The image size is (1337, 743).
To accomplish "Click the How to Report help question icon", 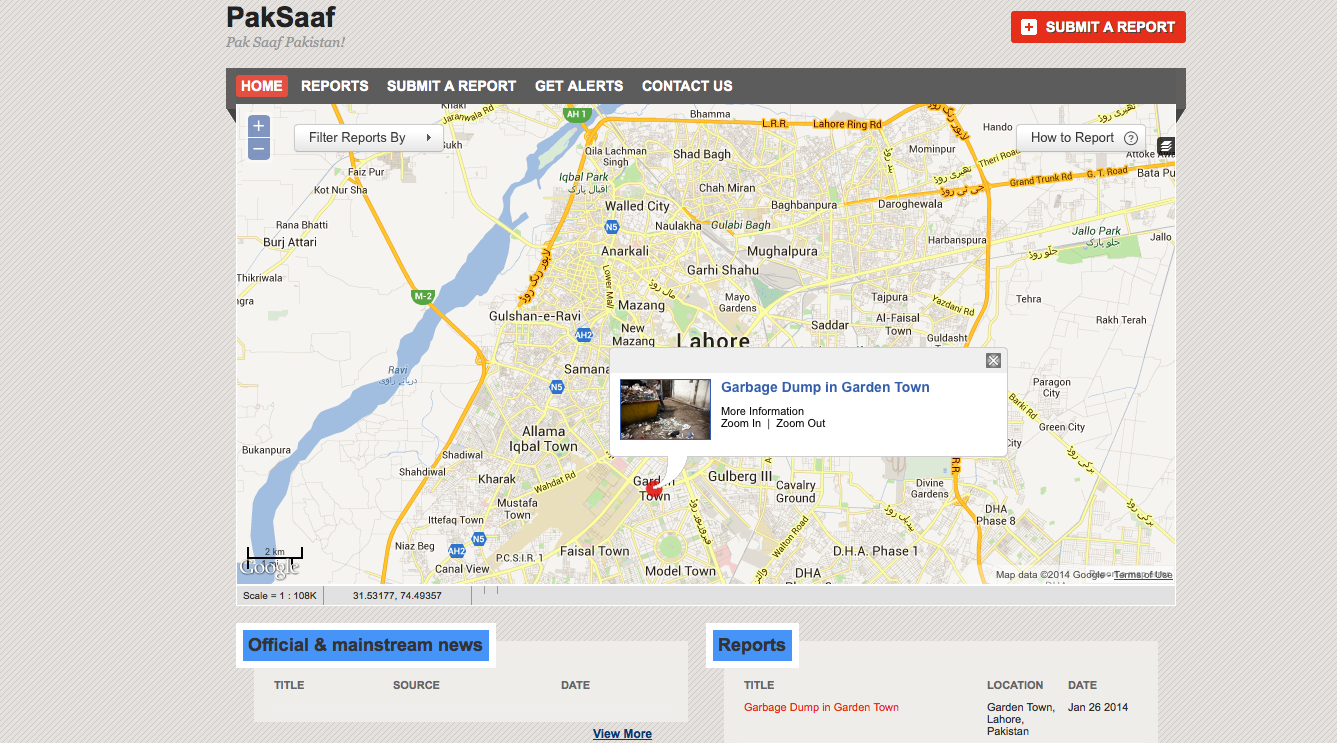I will point(1131,138).
